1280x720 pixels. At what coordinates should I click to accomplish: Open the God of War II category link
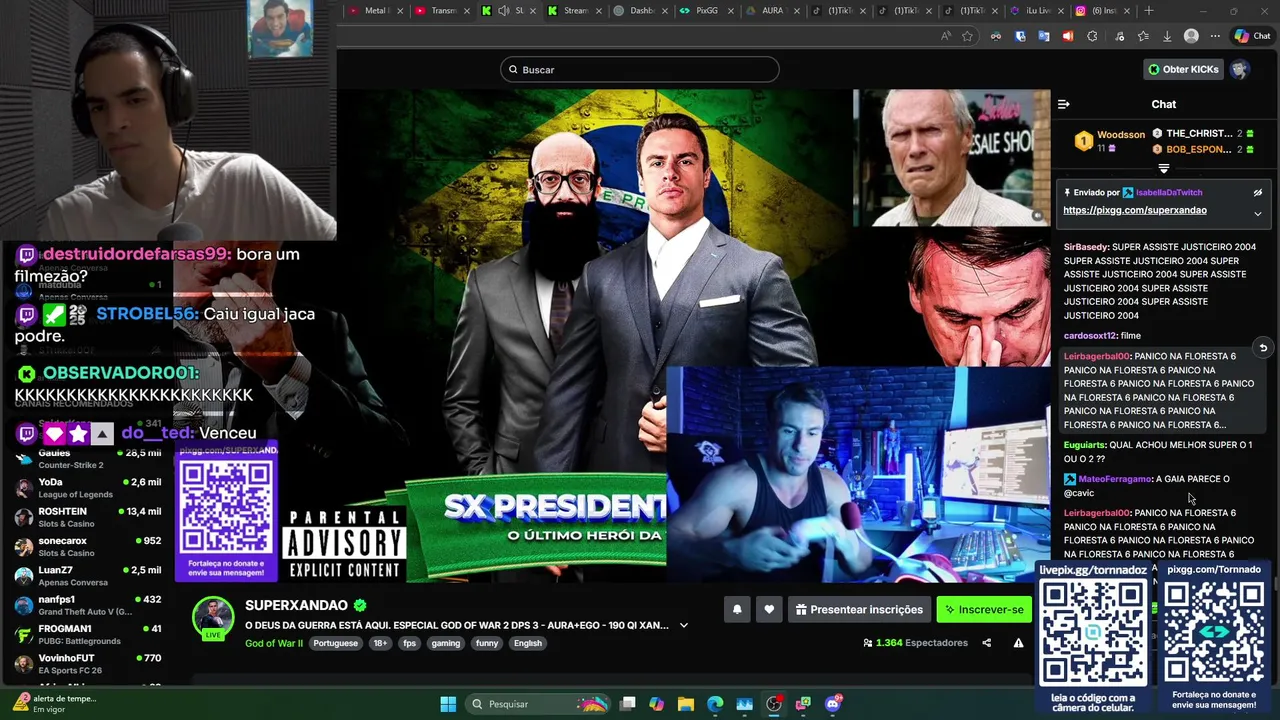coord(273,643)
